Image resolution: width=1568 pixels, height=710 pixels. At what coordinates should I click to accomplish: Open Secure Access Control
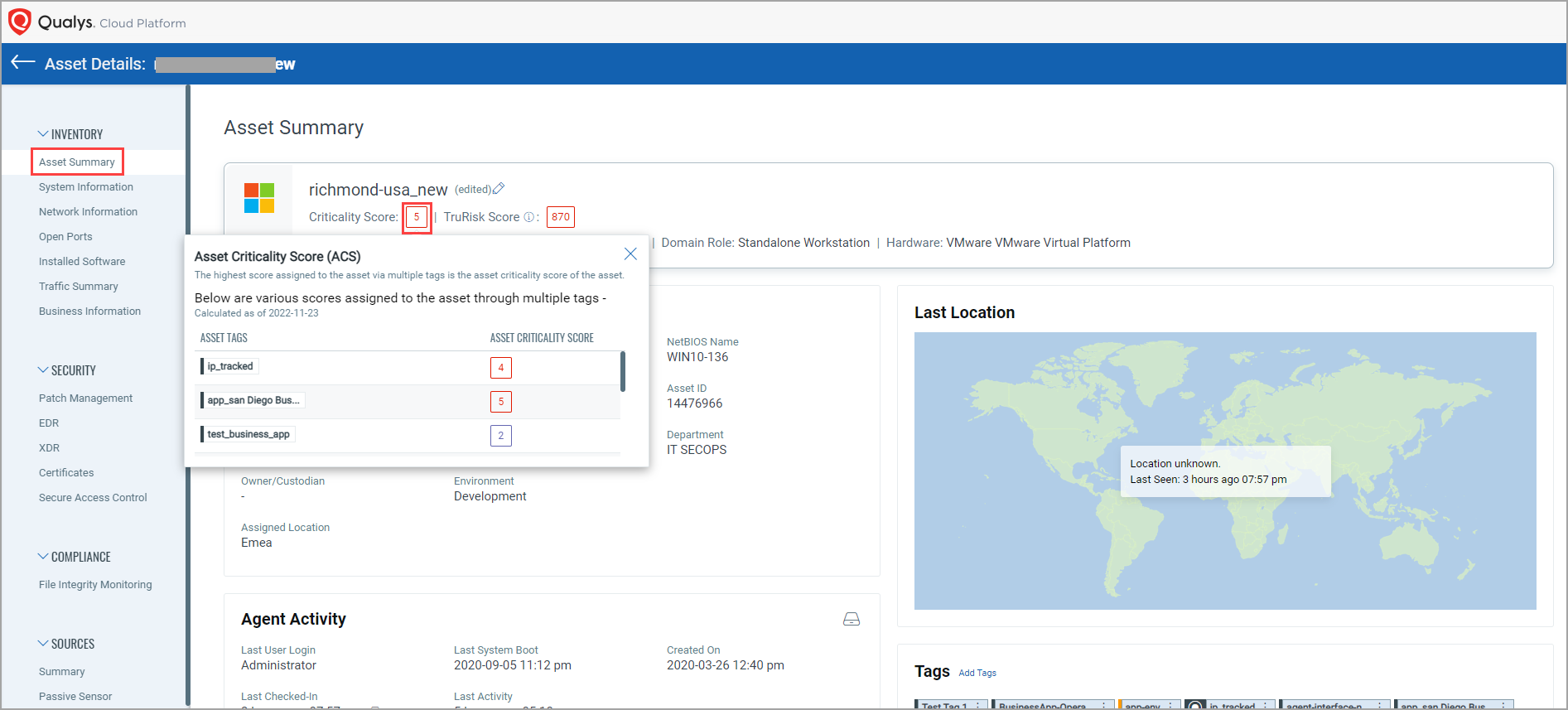[x=93, y=497]
